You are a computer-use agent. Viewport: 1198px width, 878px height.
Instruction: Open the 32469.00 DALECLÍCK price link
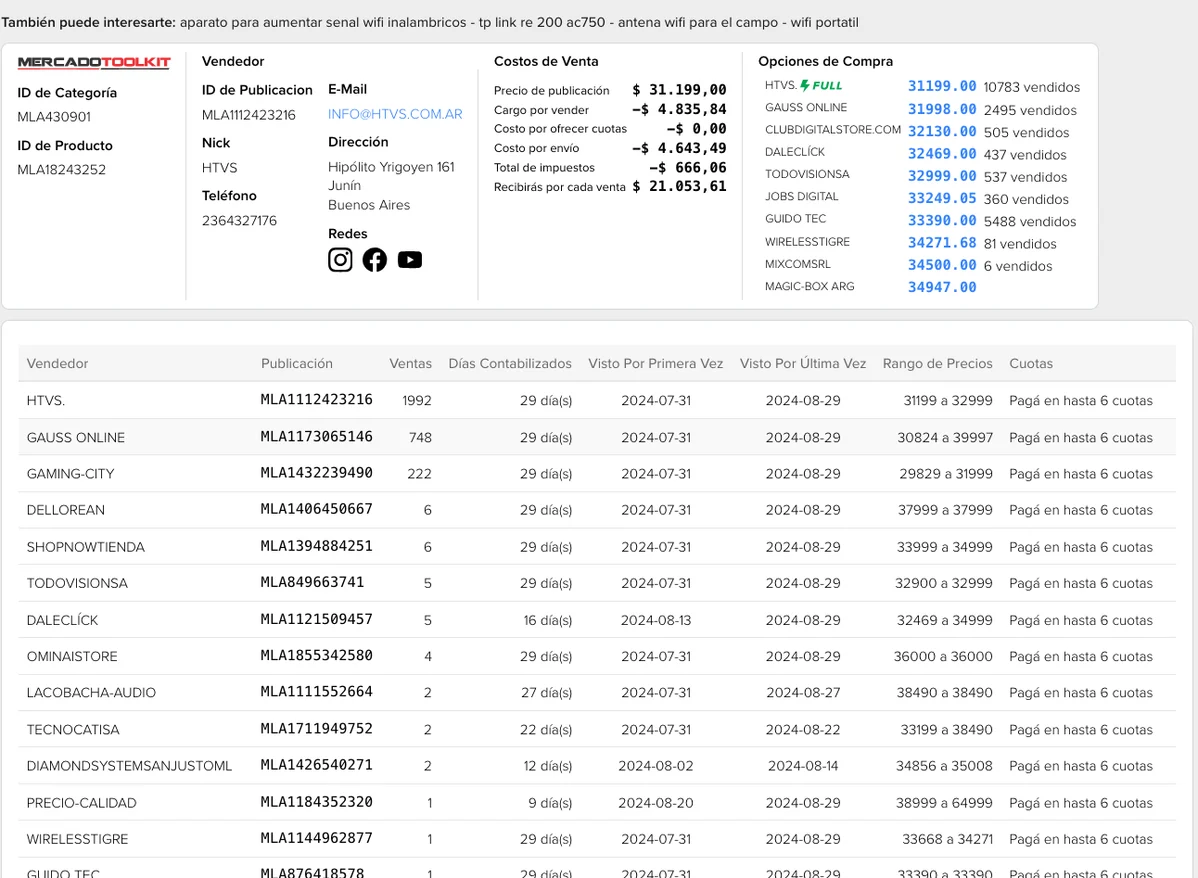[x=942, y=154]
